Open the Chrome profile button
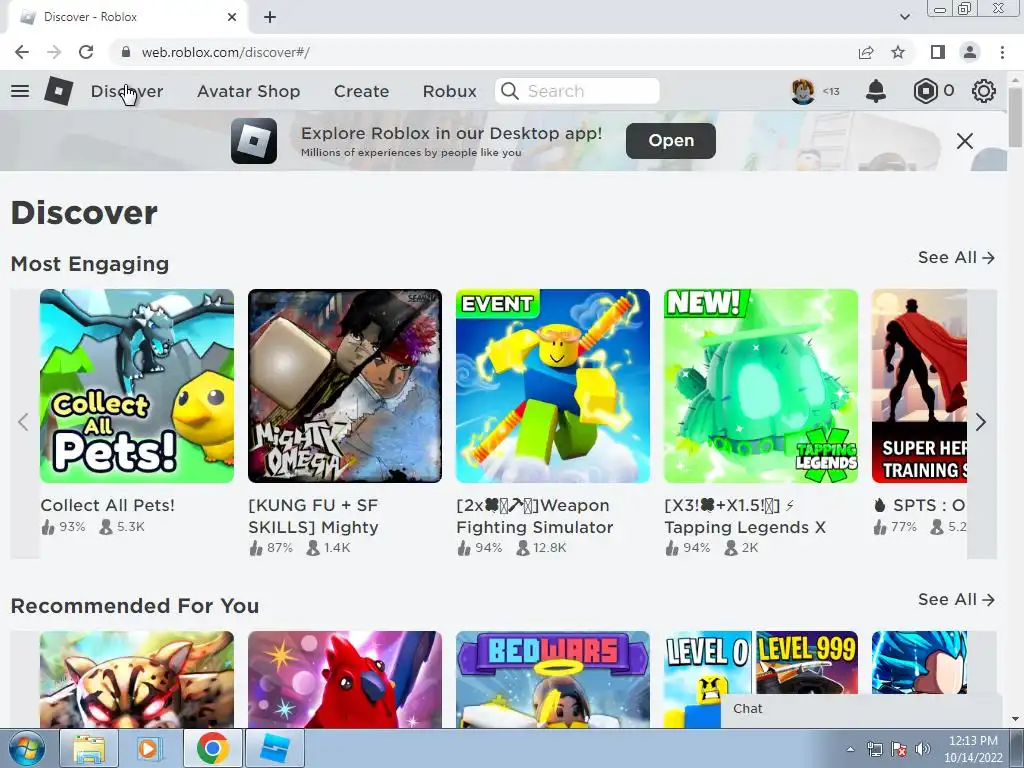The image size is (1024, 768). coord(970,52)
